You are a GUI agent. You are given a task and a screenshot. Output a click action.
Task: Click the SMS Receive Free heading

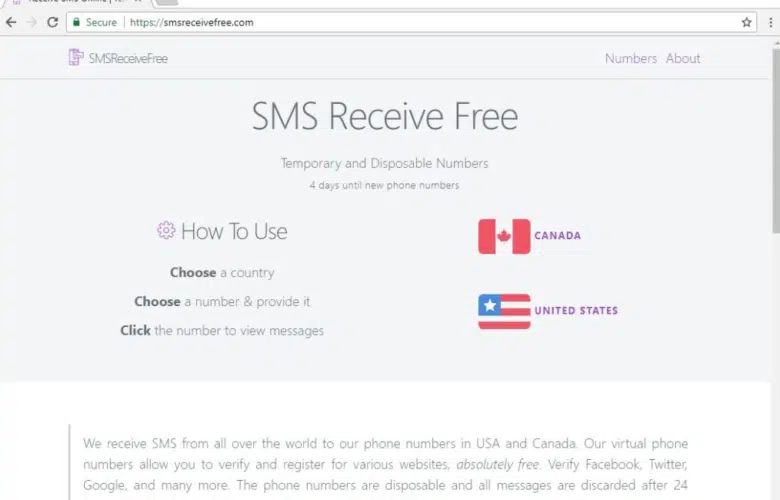pyautogui.click(x=385, y=116)
